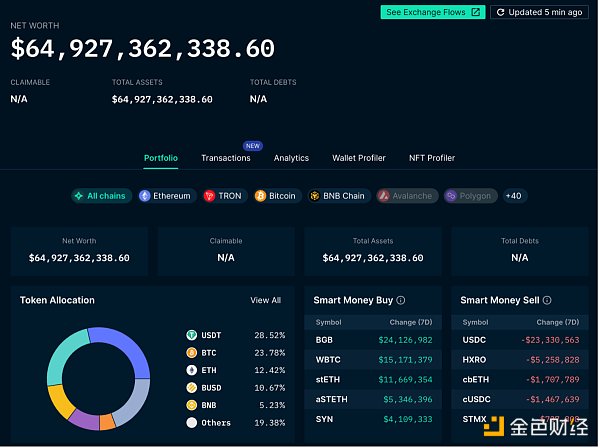
Task: Filter by TRON chain
Action: click(225, 196)
